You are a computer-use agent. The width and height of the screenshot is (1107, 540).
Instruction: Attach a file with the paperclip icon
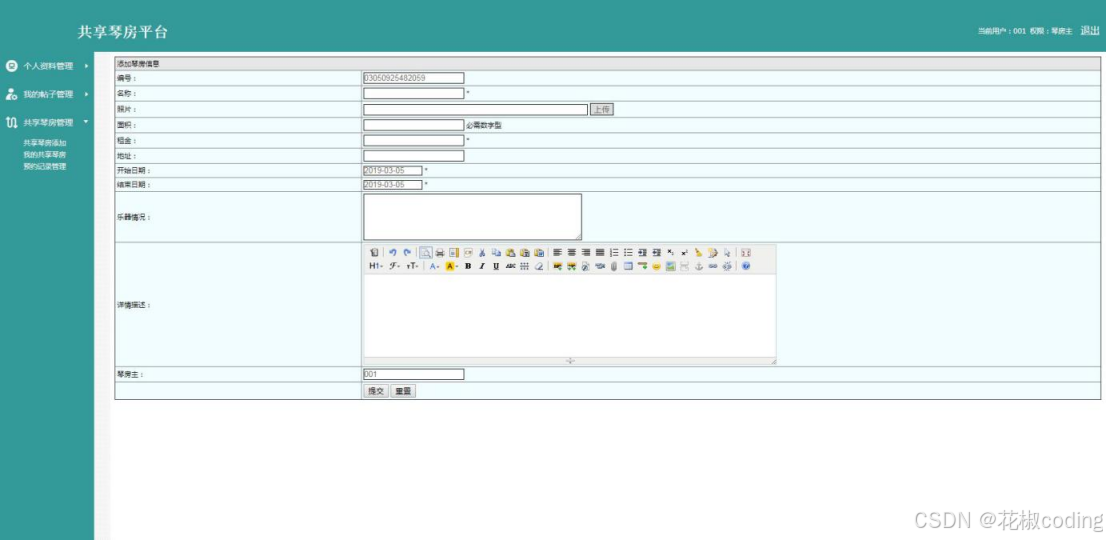point(614,266)
